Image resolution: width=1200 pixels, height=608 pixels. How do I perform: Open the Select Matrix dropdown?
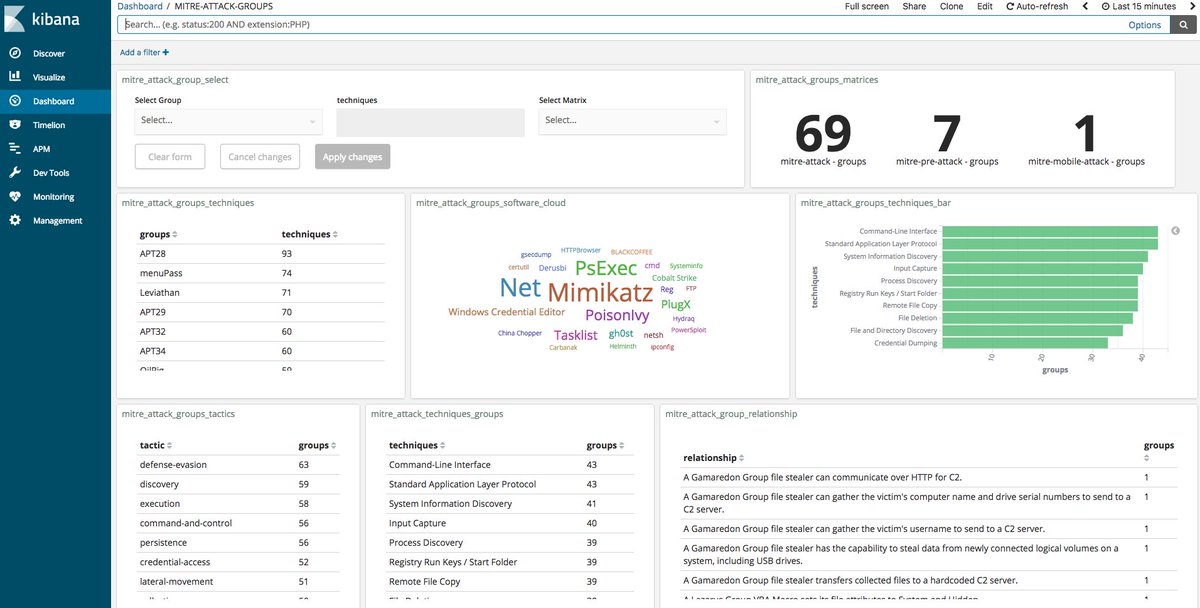[632, 121]
